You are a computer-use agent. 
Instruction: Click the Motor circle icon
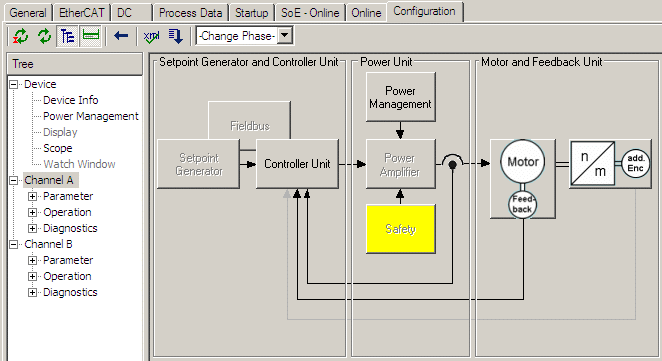523,162
